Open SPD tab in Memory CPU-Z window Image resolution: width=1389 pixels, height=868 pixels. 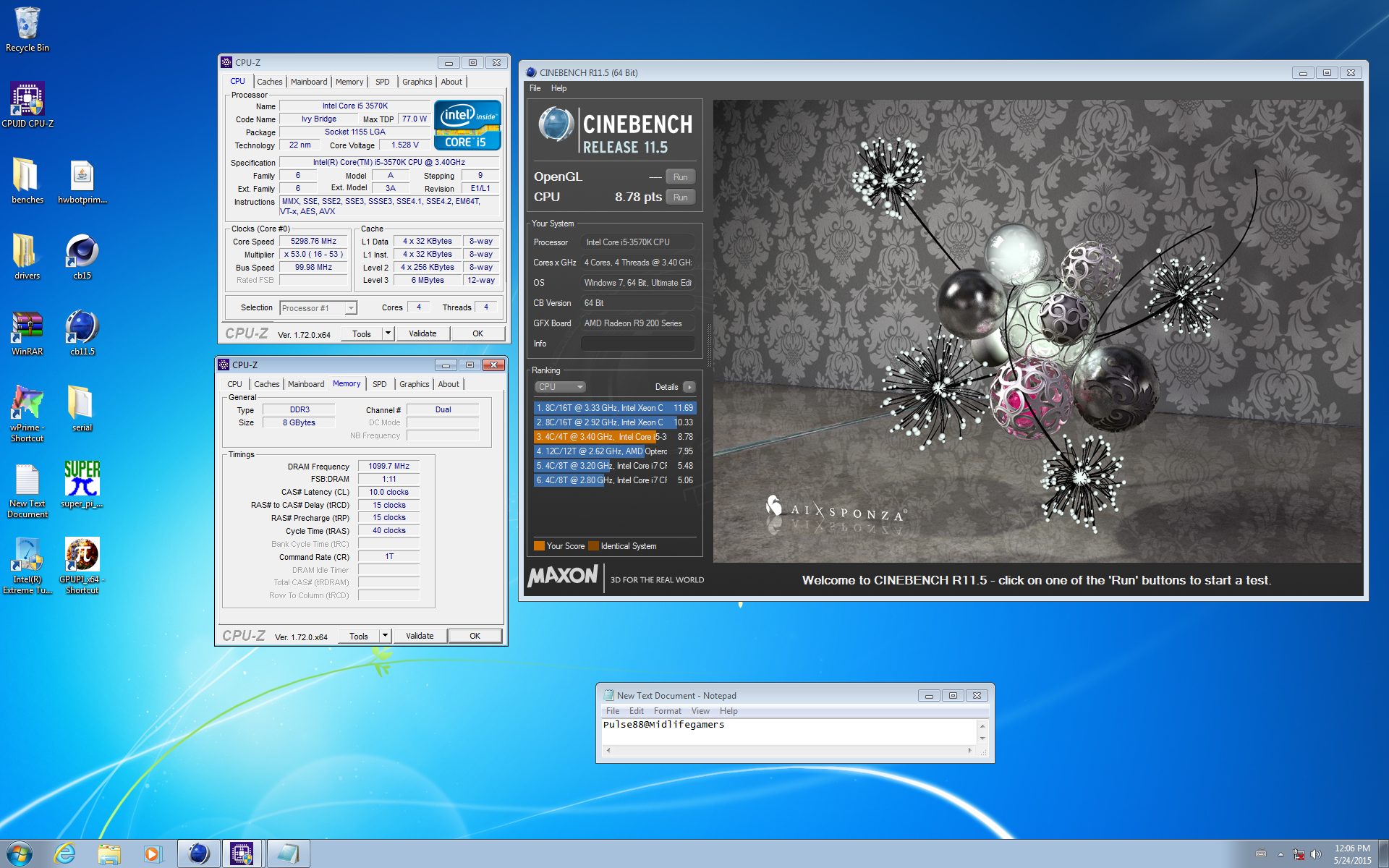[379, 384]
